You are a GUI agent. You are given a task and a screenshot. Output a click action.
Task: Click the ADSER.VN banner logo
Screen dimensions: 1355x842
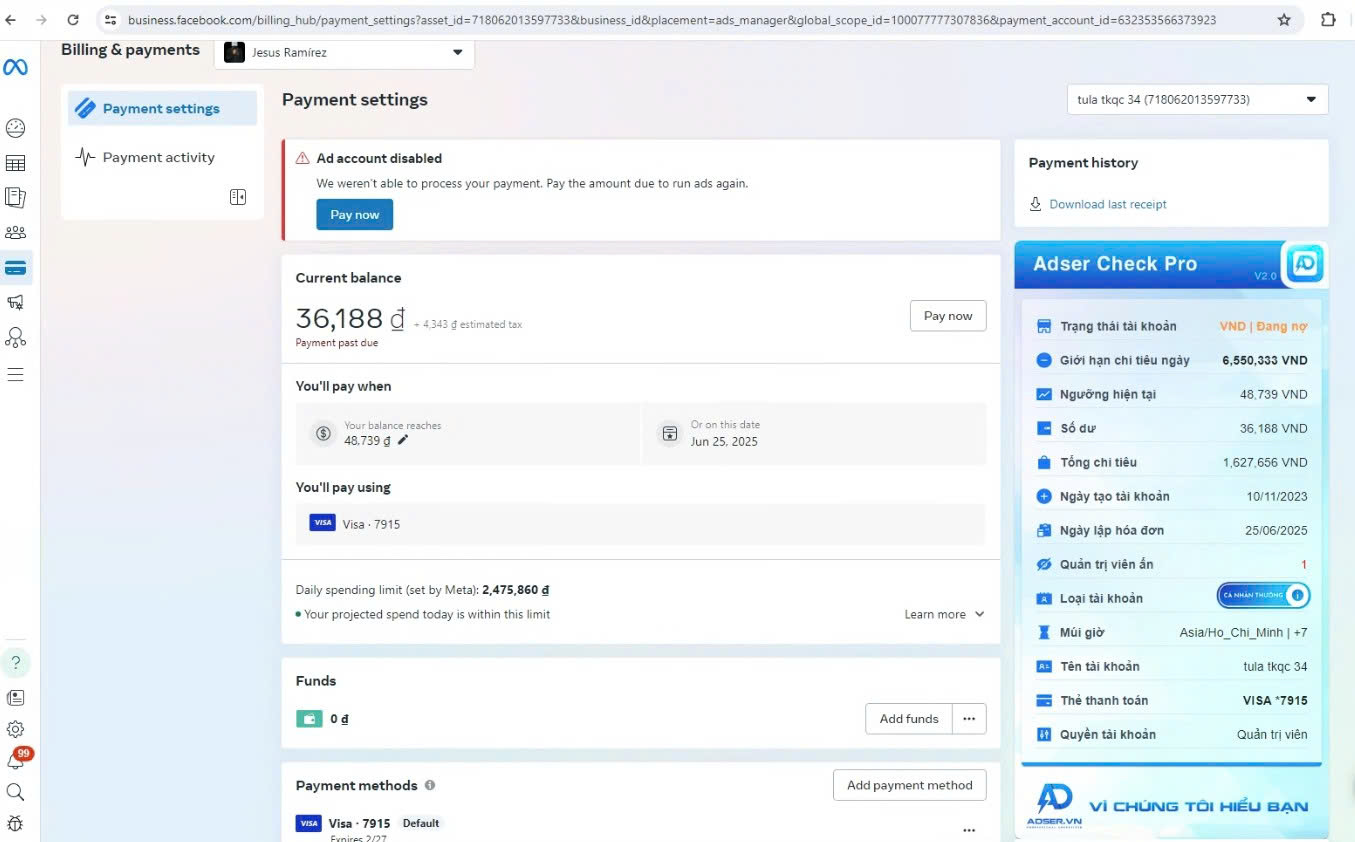[1054, 805]
